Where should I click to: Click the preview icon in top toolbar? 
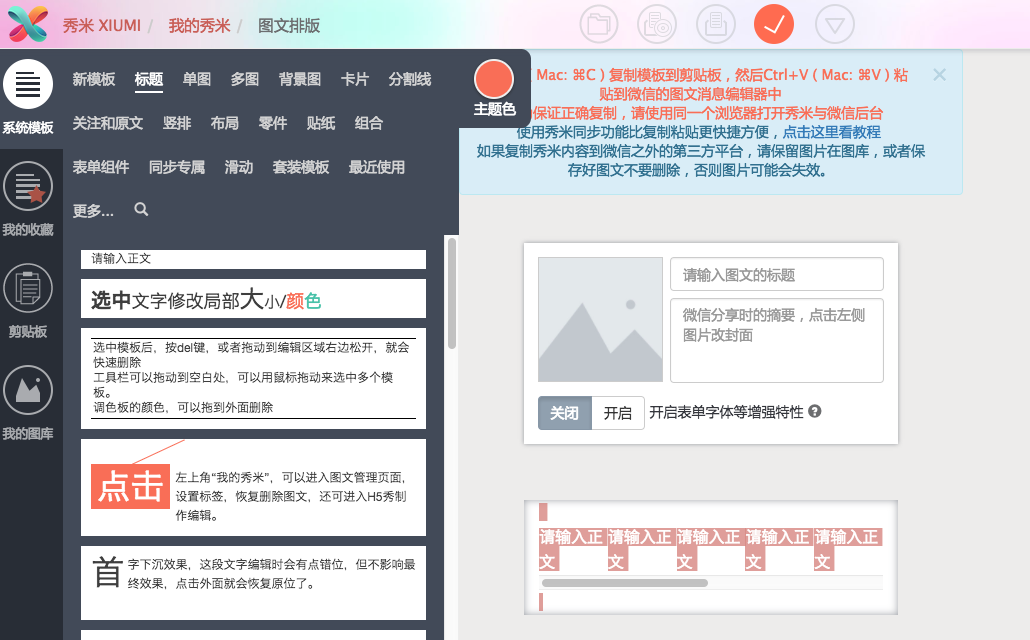pyautogui.click(x=657, y=24)
